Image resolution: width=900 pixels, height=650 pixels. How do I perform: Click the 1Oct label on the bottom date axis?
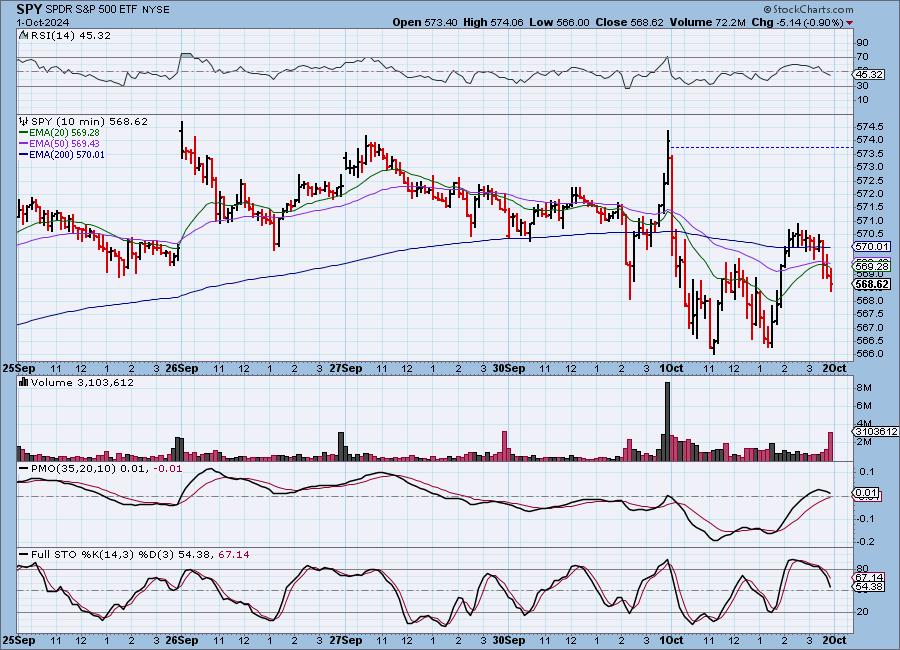(670, 640)
